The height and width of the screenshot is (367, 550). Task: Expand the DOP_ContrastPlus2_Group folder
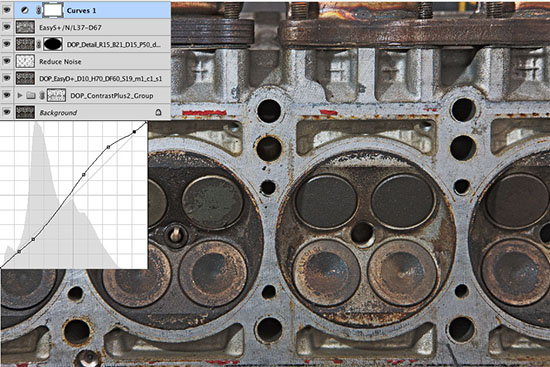[x=20, y=95]
